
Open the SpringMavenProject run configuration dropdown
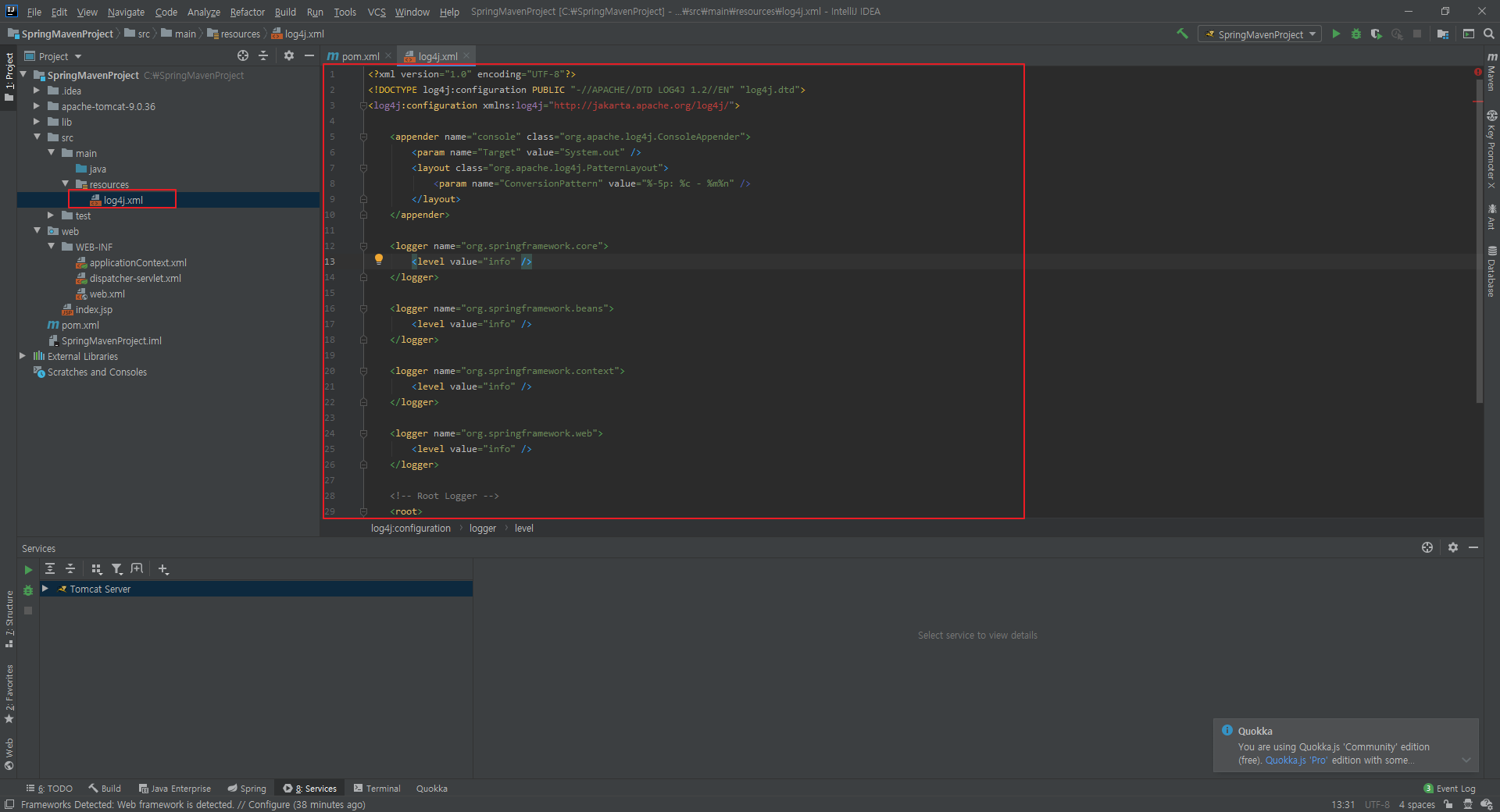[x=1259, y=34]
